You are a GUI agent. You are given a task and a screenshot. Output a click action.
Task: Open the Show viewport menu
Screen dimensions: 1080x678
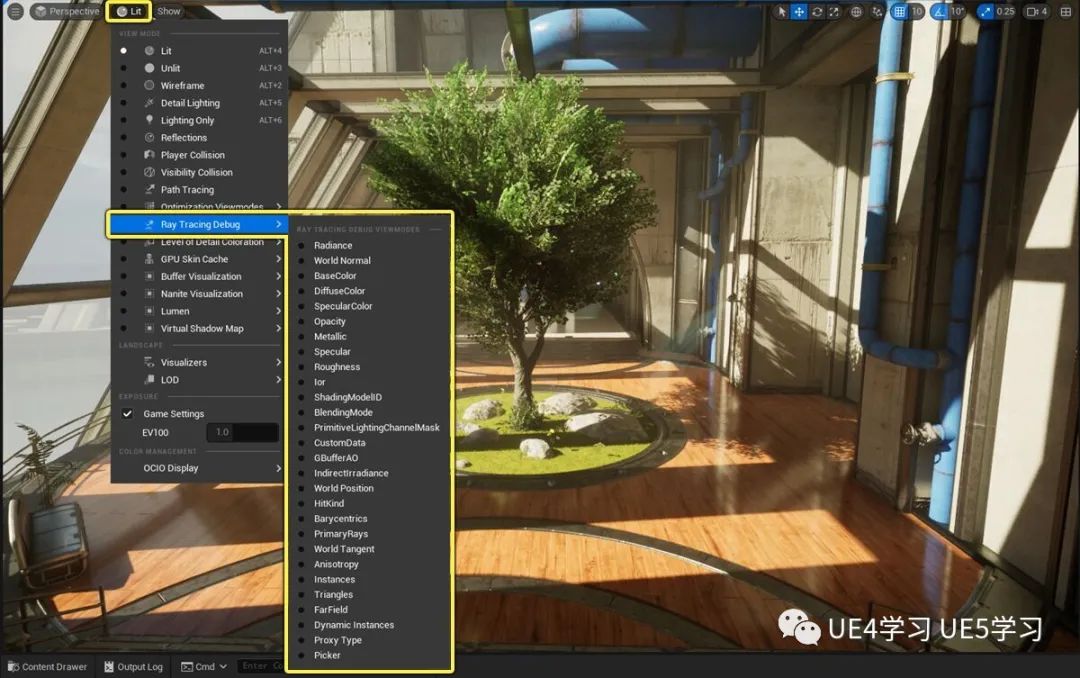169,11
